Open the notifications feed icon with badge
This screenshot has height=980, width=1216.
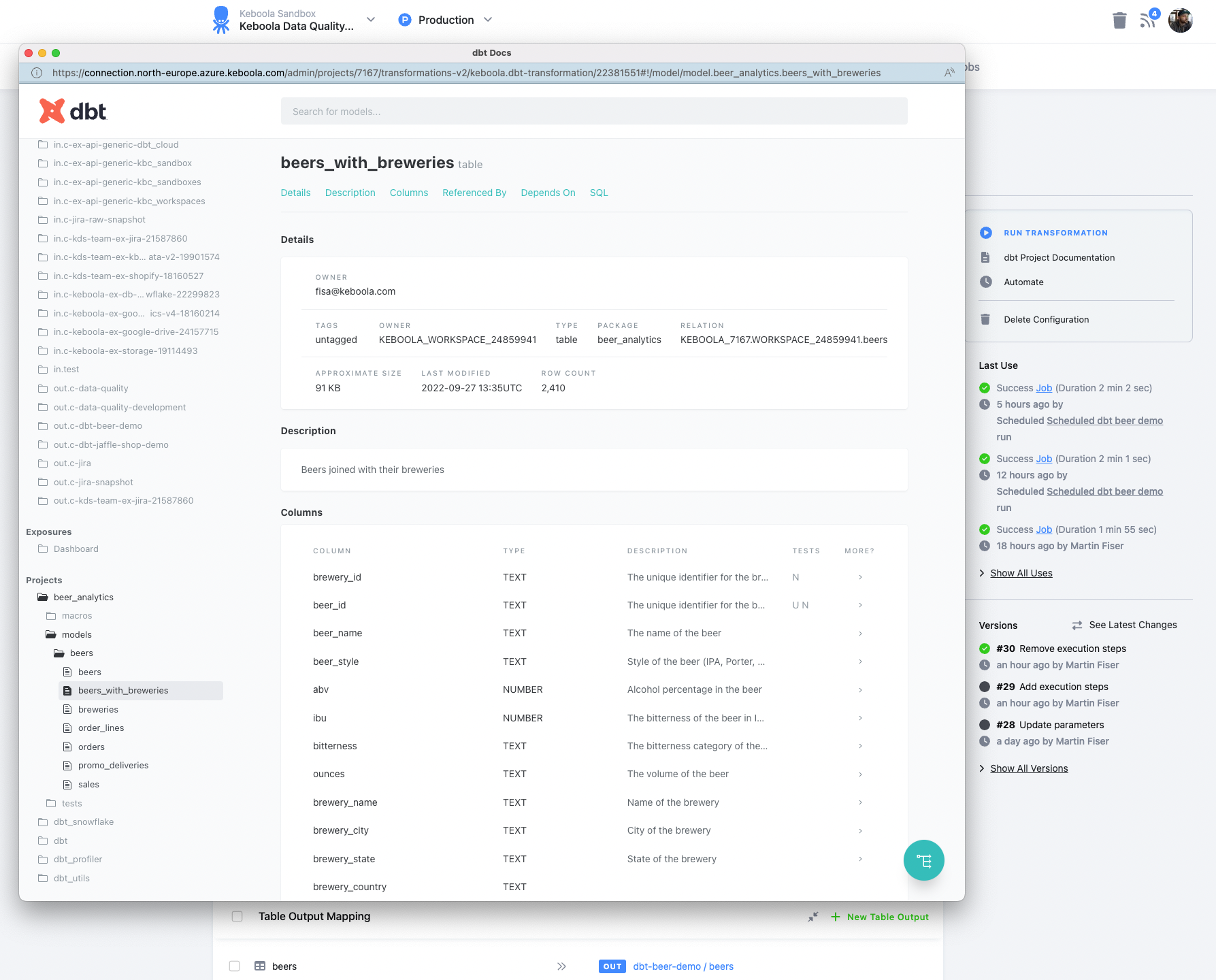(1149, 19)
